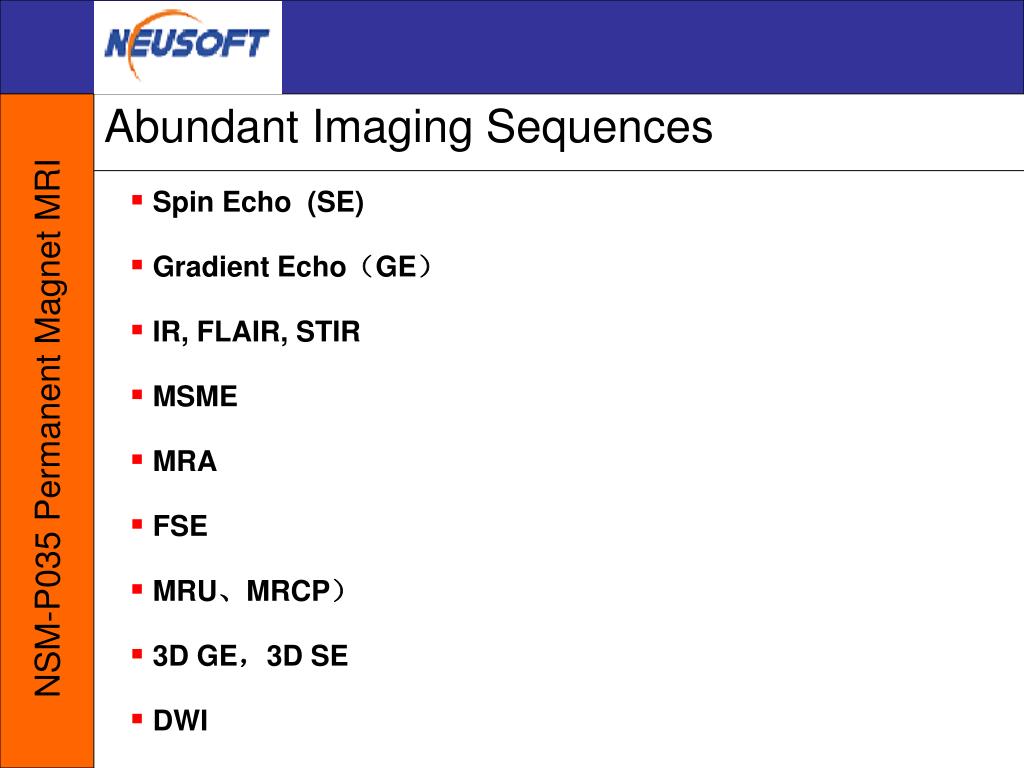The height and width of the screenshot is (768, 1024).
Task: Click the red bullet beside MSME
Action: [x=137, y=394]
